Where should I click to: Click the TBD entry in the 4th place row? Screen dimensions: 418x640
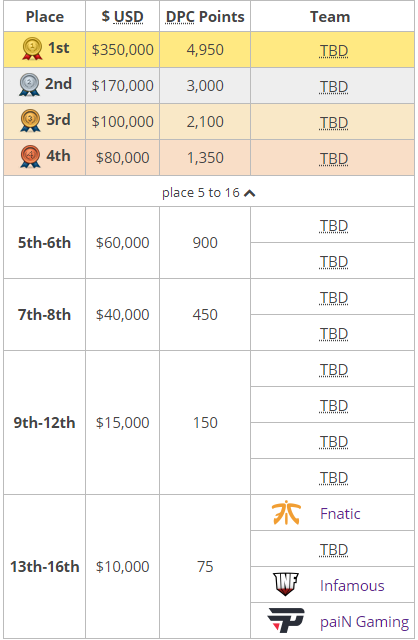334,158
